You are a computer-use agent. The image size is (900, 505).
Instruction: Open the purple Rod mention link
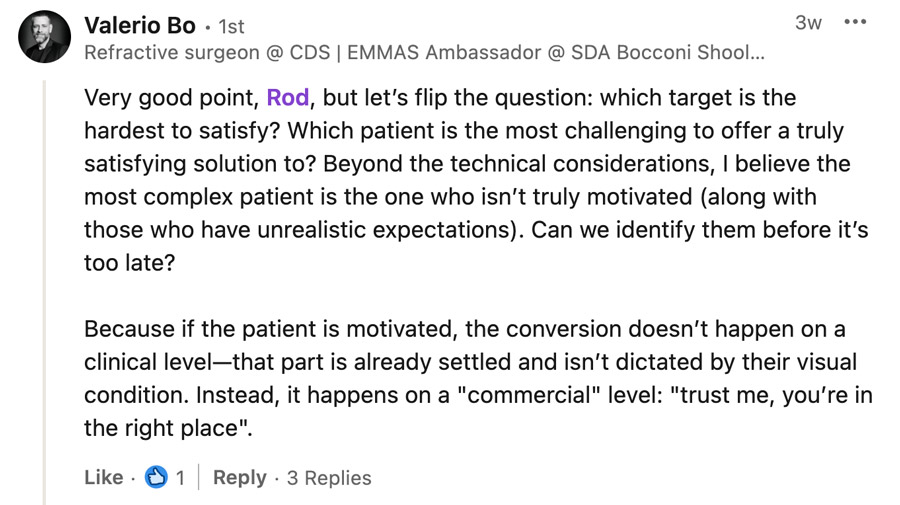(288, 98)
